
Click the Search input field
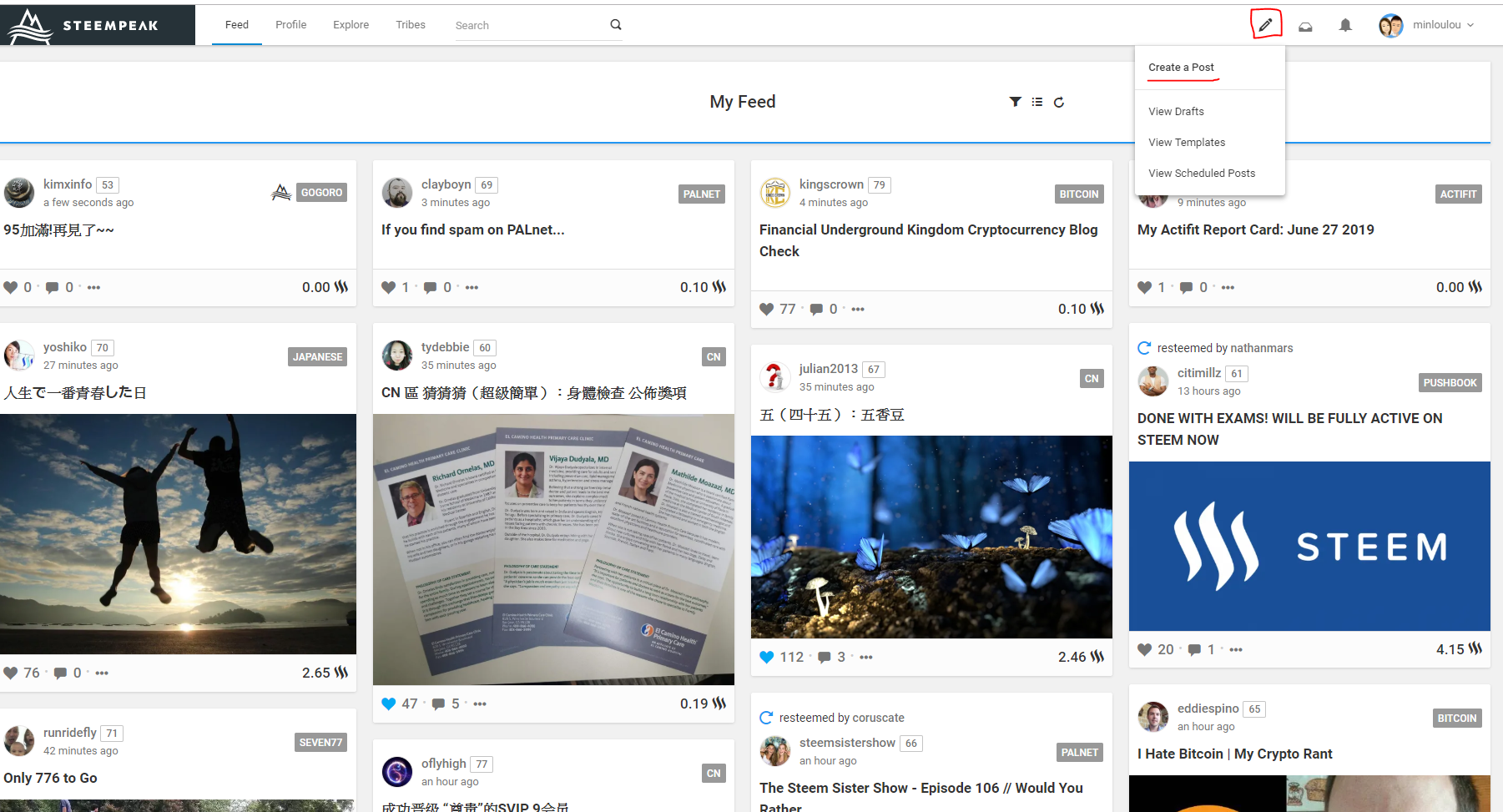click(528, 26)
